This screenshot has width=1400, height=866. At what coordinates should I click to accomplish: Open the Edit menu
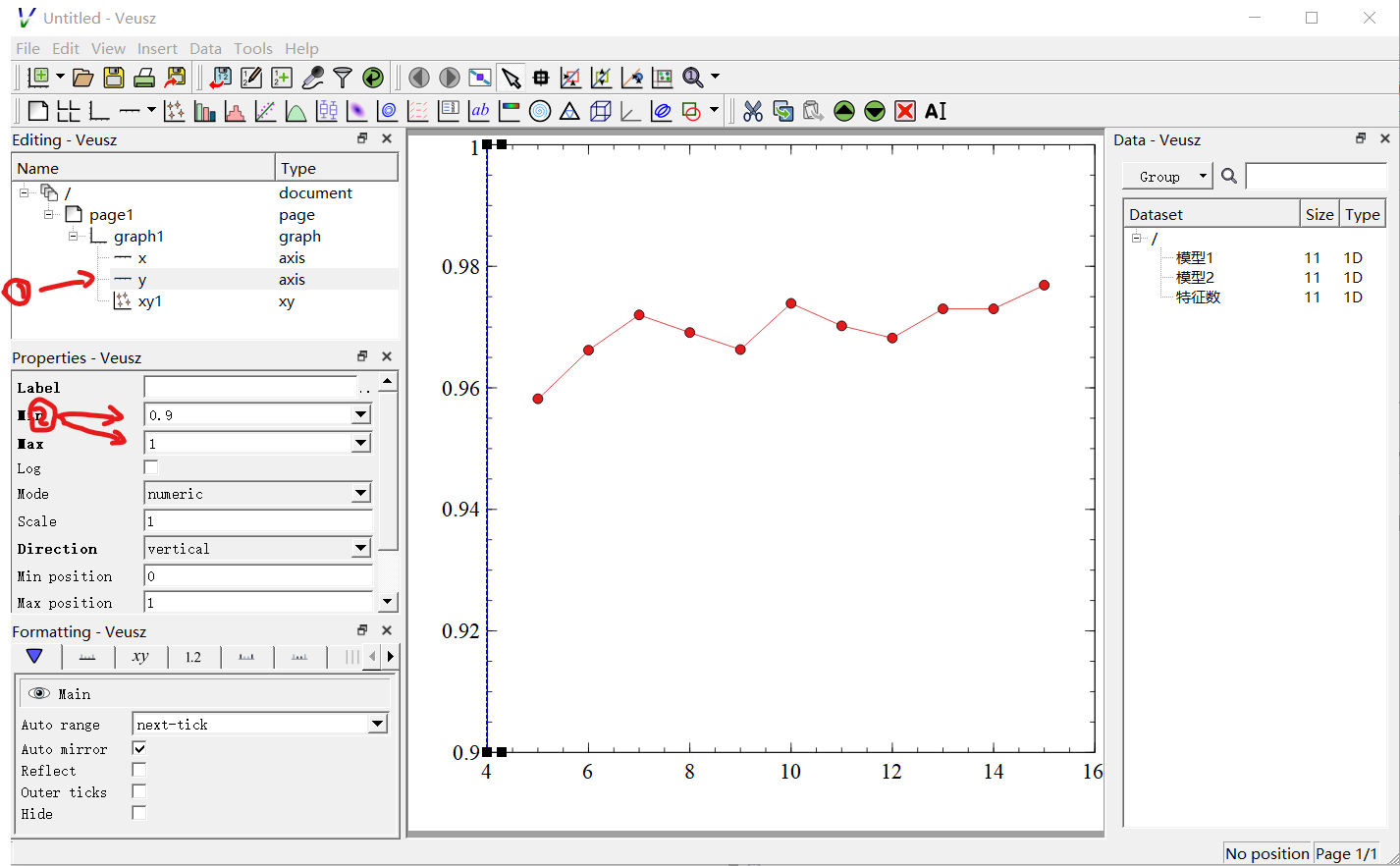pyautogui.click(x=66, y=48)
